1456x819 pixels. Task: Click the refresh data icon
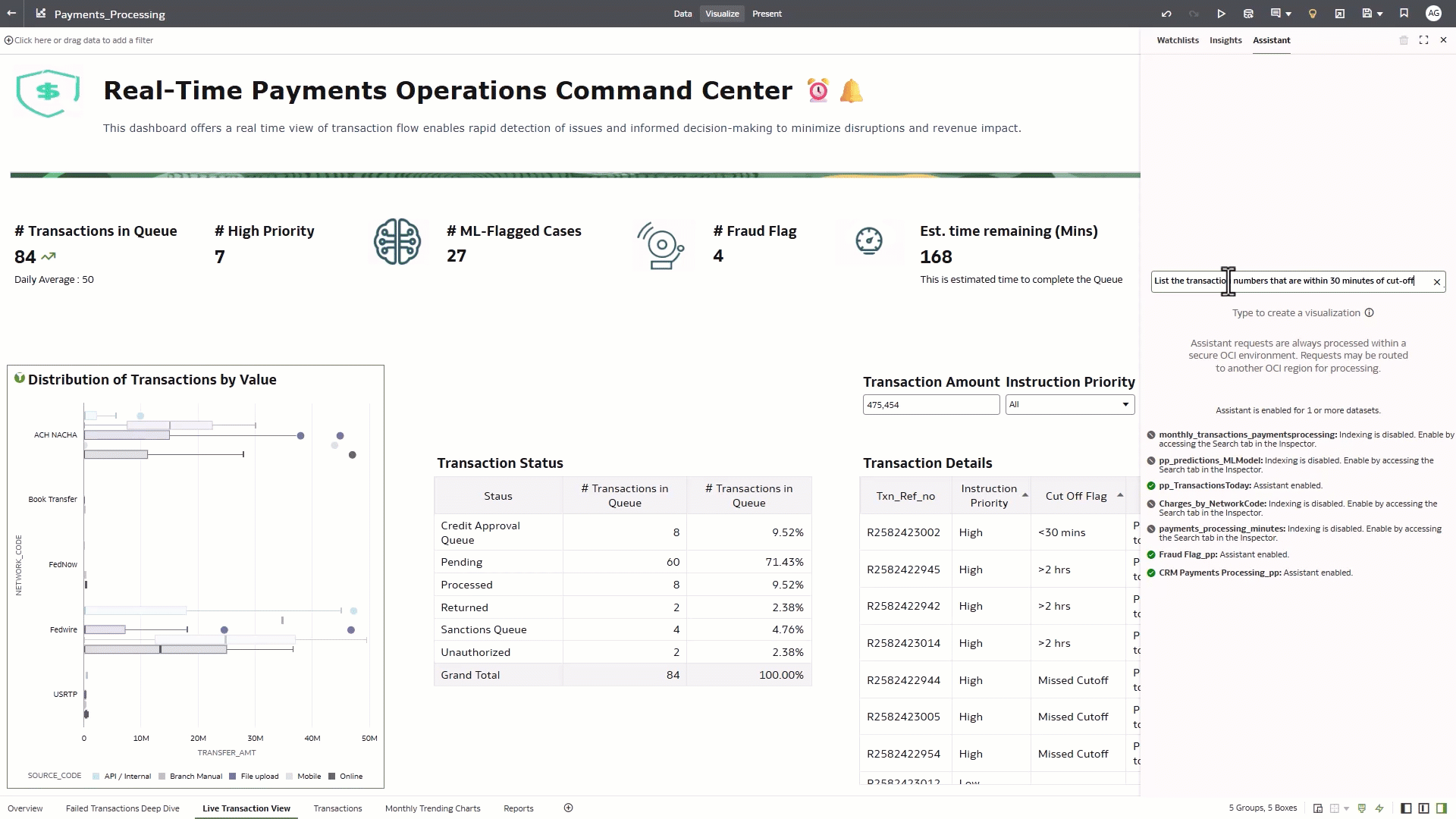(1248, 14)
